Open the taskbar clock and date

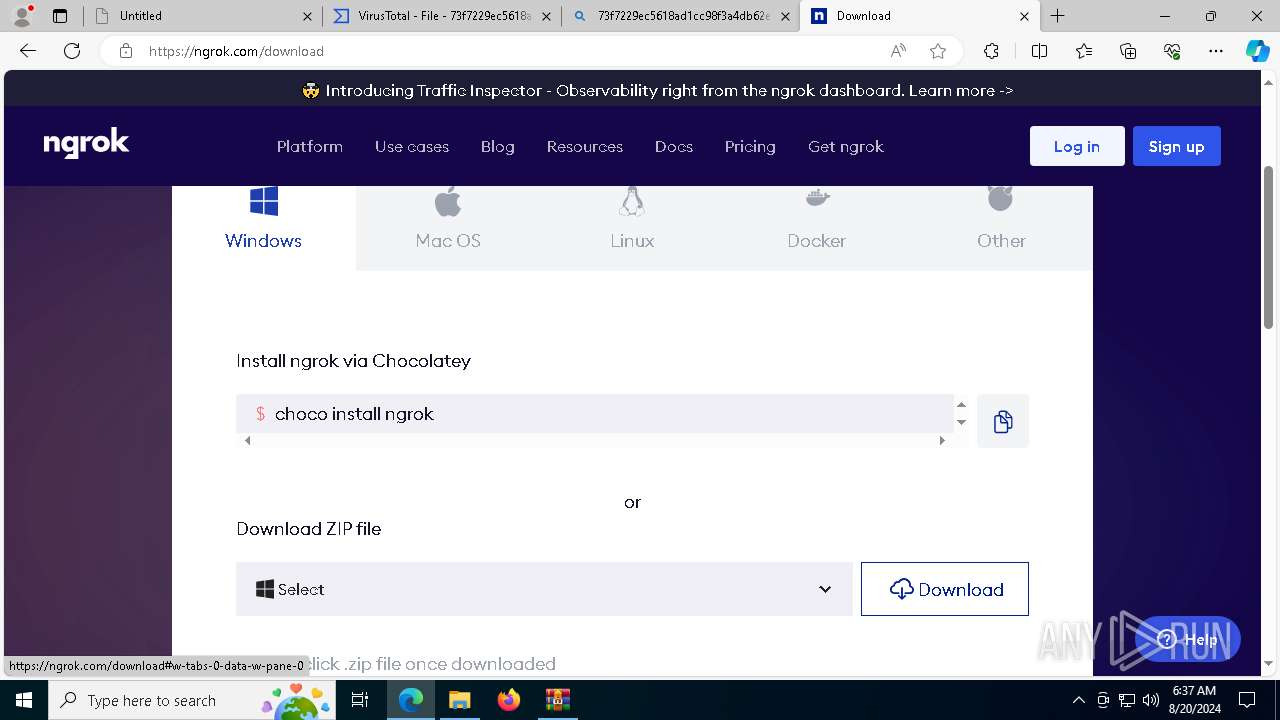[x=1193, y=700]
